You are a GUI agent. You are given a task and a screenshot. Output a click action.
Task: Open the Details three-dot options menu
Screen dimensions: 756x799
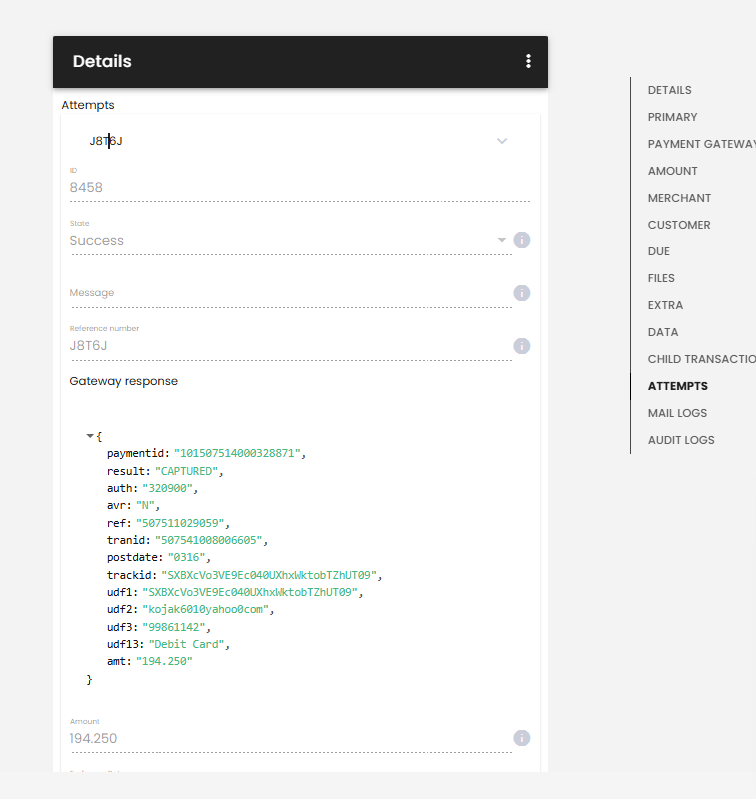pyautogui.click(x=528, y=61)
